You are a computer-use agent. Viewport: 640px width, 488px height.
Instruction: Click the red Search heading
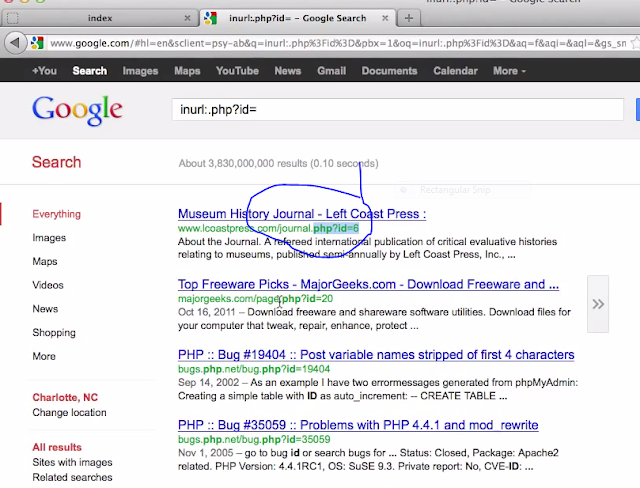point(57,162)
